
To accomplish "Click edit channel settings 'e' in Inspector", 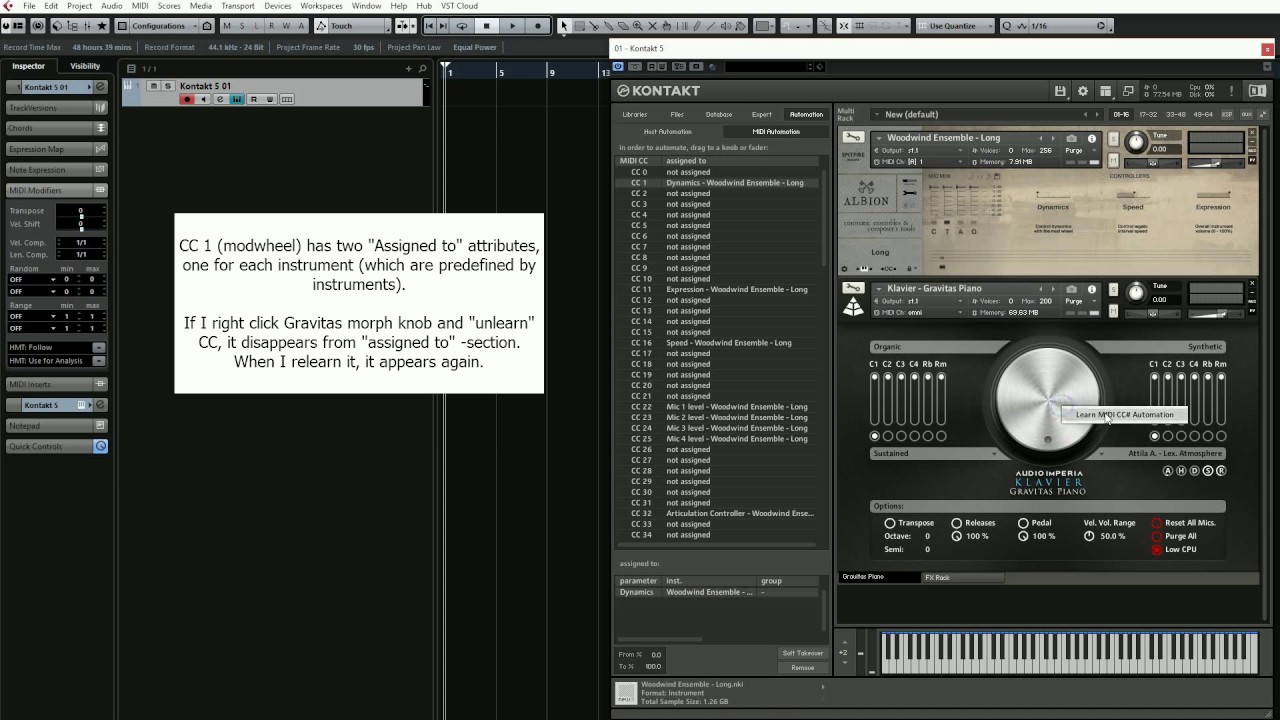I will pyautogui.click(x=100, y=87).
